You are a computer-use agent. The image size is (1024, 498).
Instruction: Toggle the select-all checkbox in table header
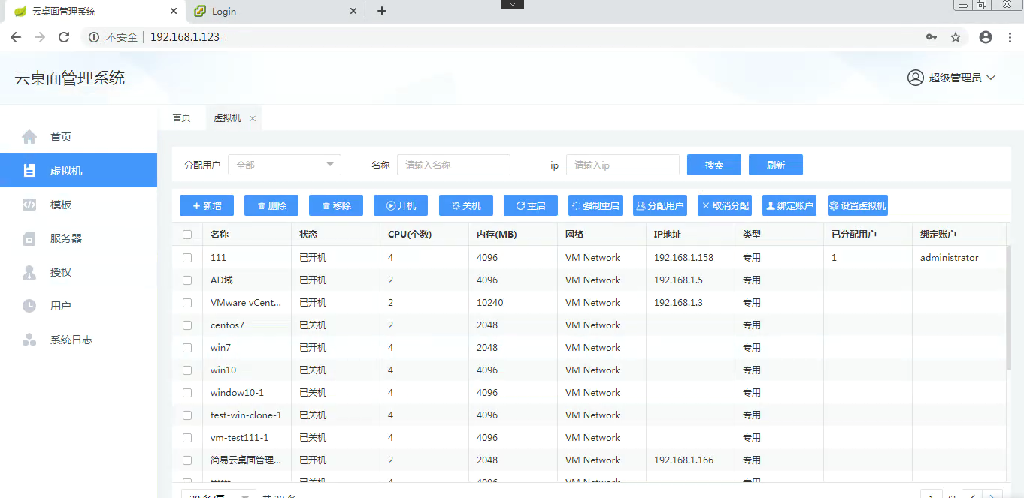pyautogui.click(x=187, y=234)
